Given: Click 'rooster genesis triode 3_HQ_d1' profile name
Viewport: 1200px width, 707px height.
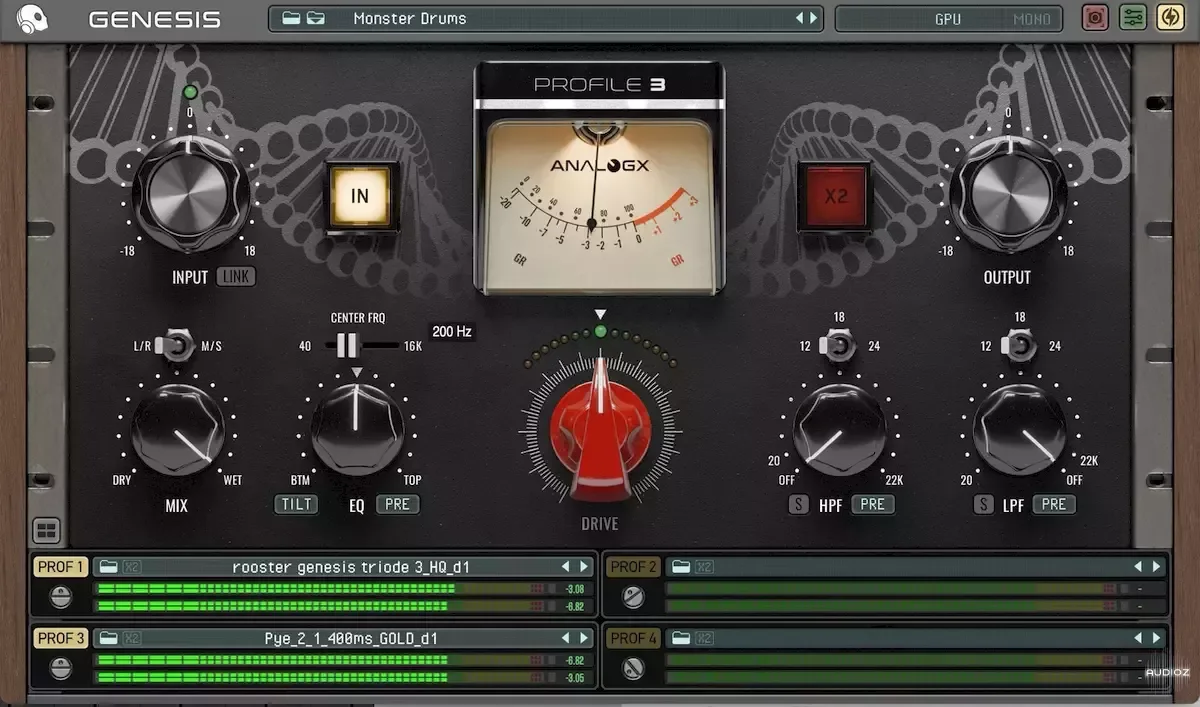Looking at the screenshot, I should tap(351, 567).
